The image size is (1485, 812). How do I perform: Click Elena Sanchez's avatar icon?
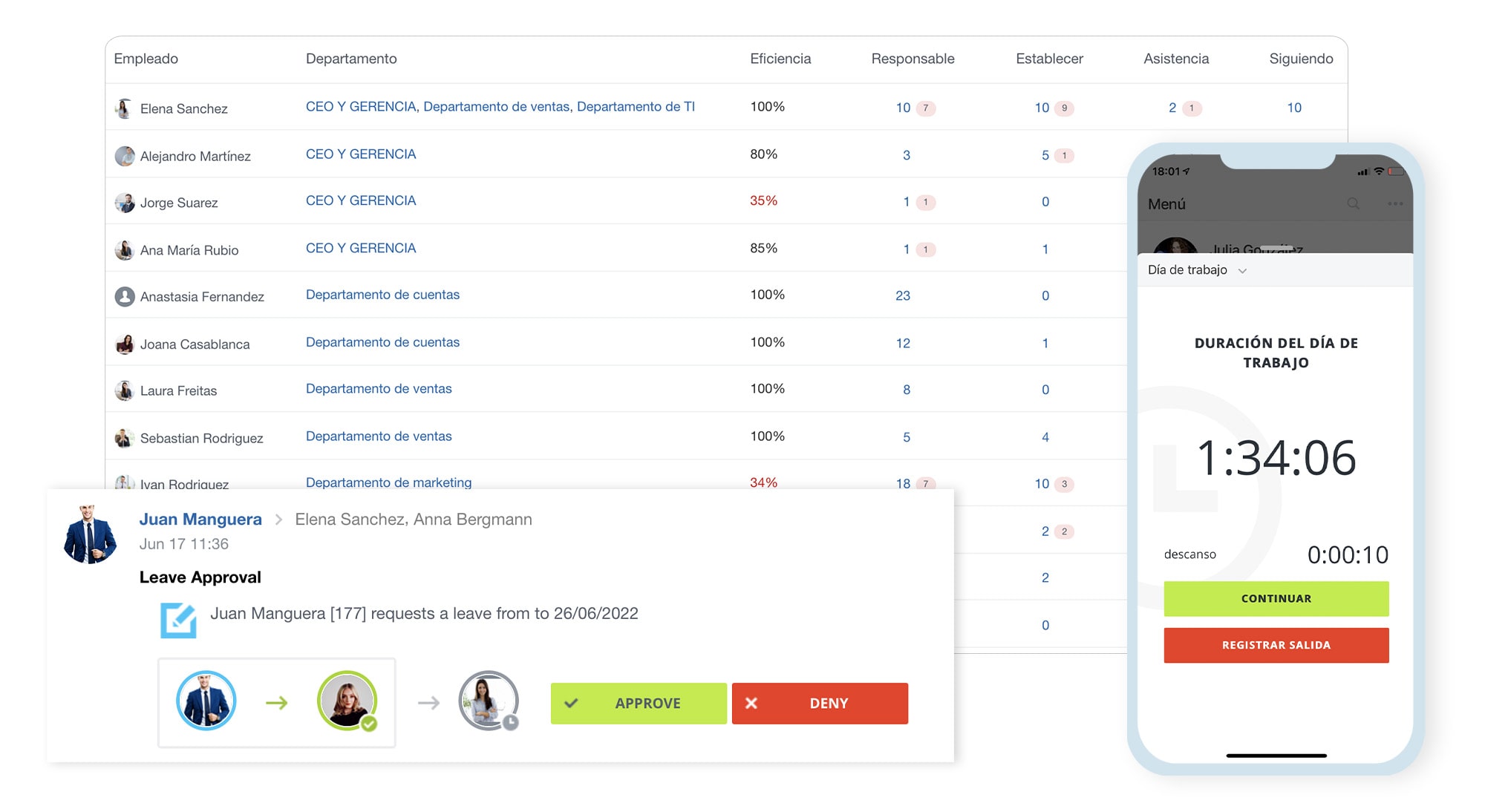coord(124,108)
